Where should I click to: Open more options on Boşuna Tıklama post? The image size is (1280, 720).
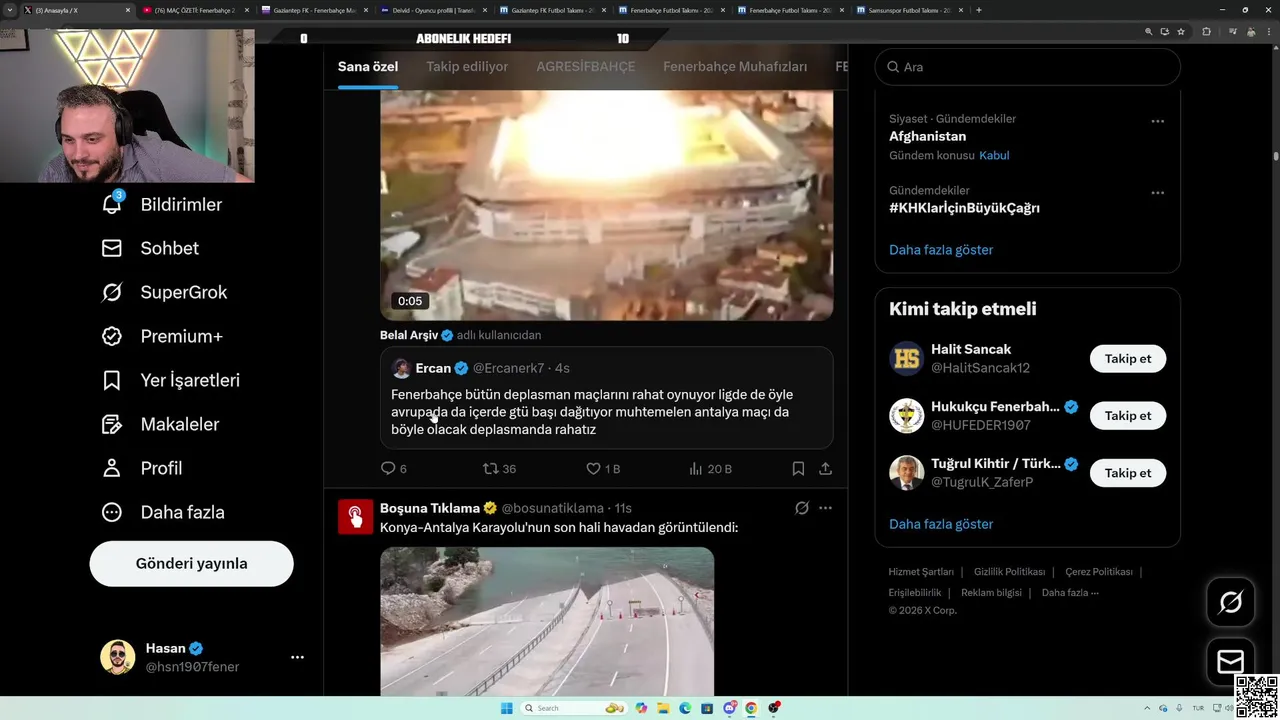pos(825,508)
